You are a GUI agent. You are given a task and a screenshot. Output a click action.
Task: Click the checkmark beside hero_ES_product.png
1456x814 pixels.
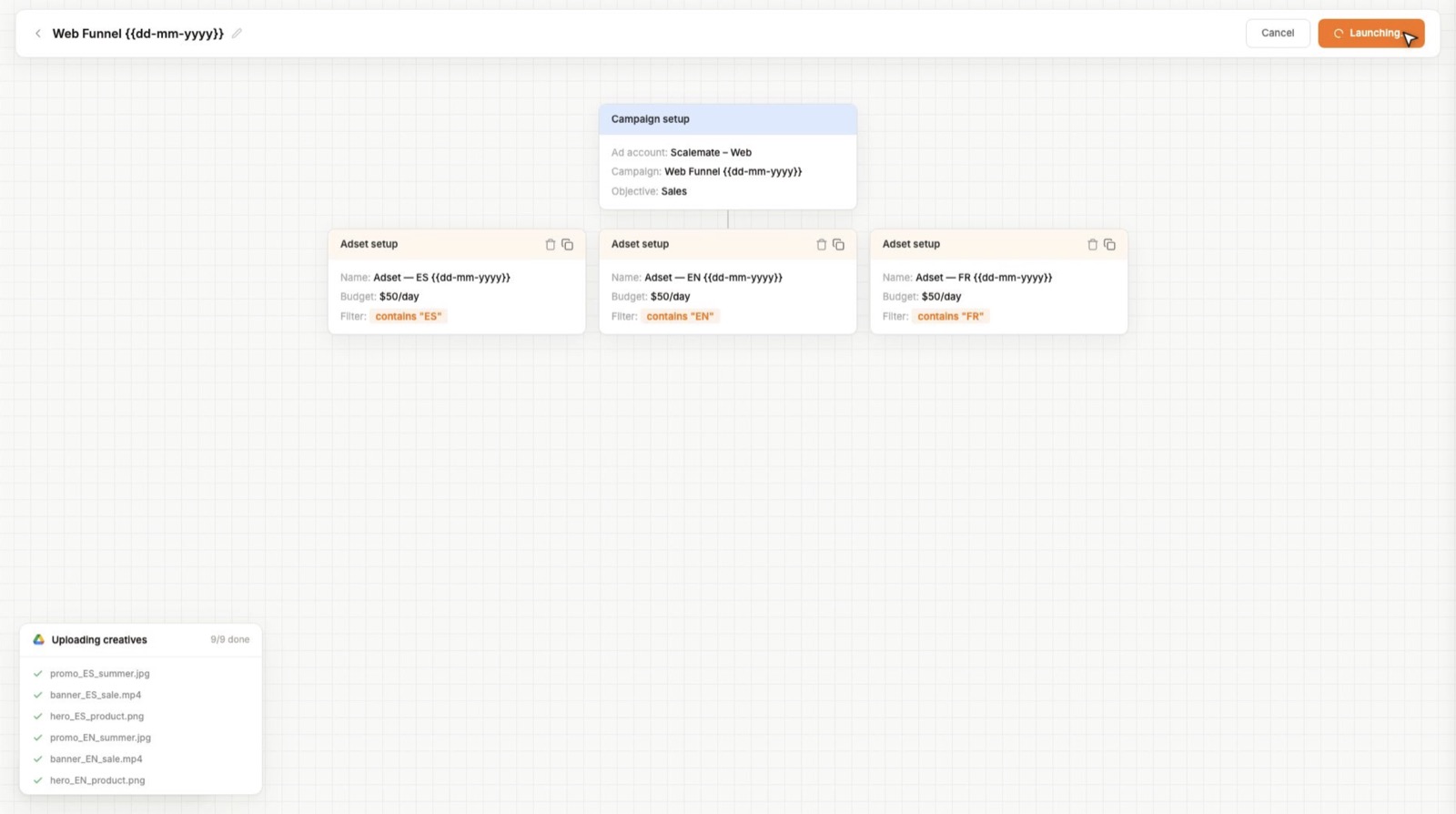point(38,717)
